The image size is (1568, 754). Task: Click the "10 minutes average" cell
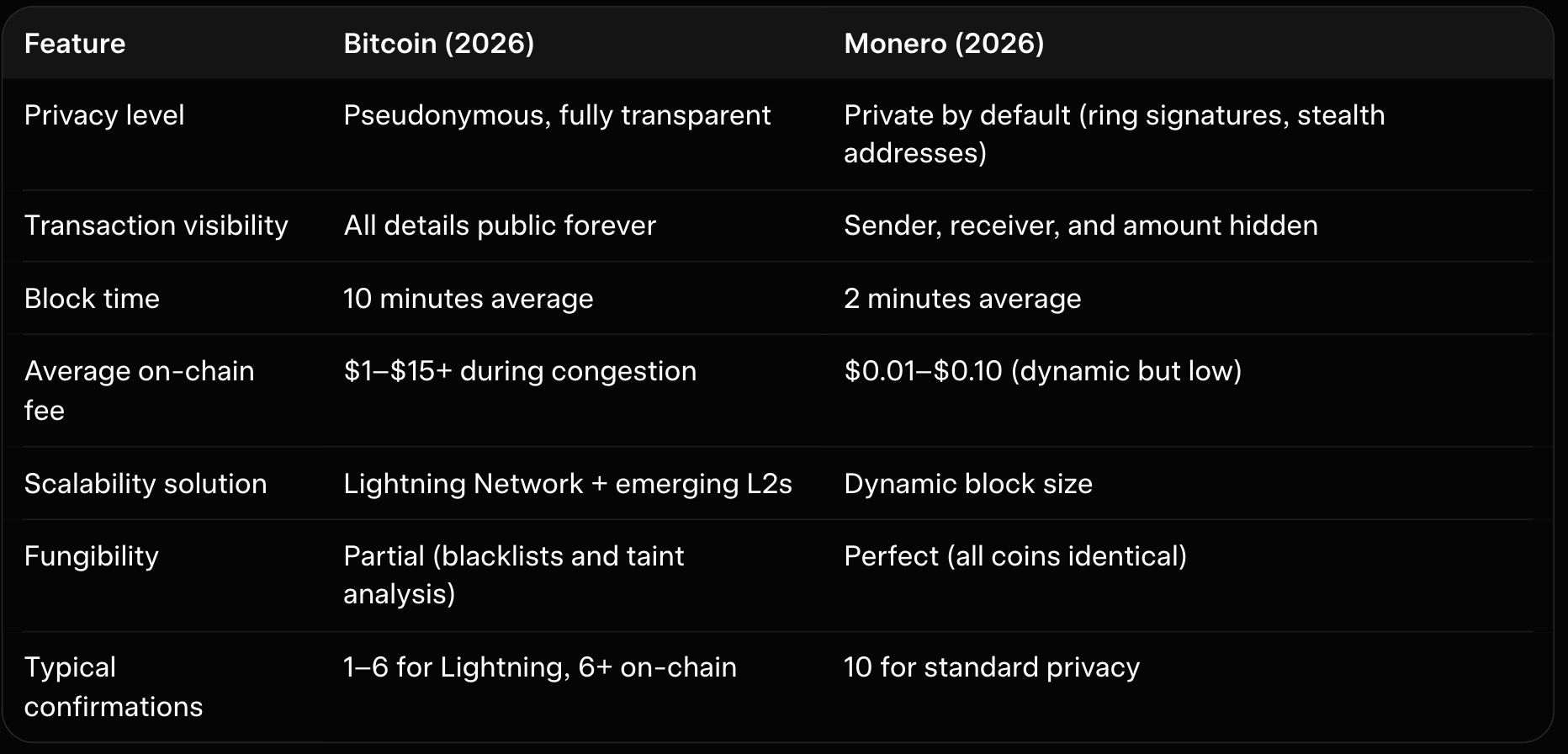pyautogui.click(x=468, y=299)
